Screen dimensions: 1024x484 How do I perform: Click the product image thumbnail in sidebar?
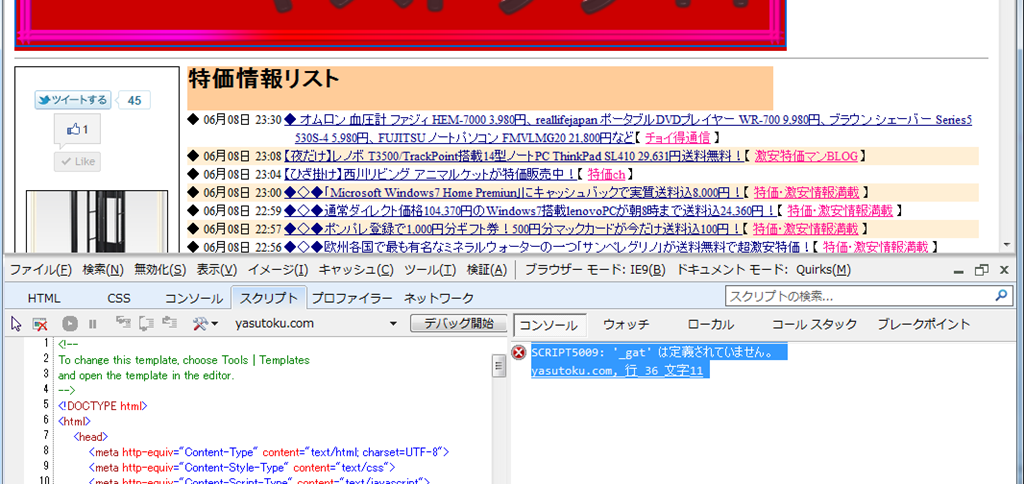pyautogui.click(x=97, y=221)
